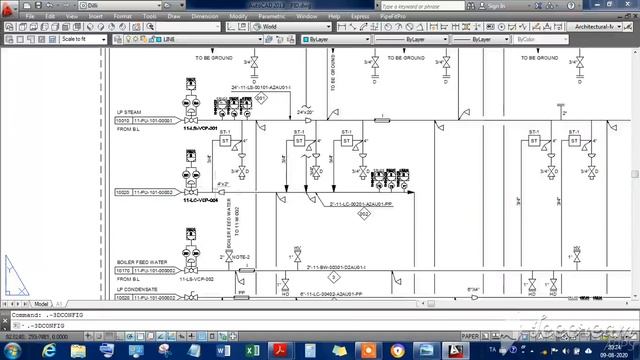Click the keyword search input field
The height and width of the screenshot is (360, 640).
pos(422,6)
